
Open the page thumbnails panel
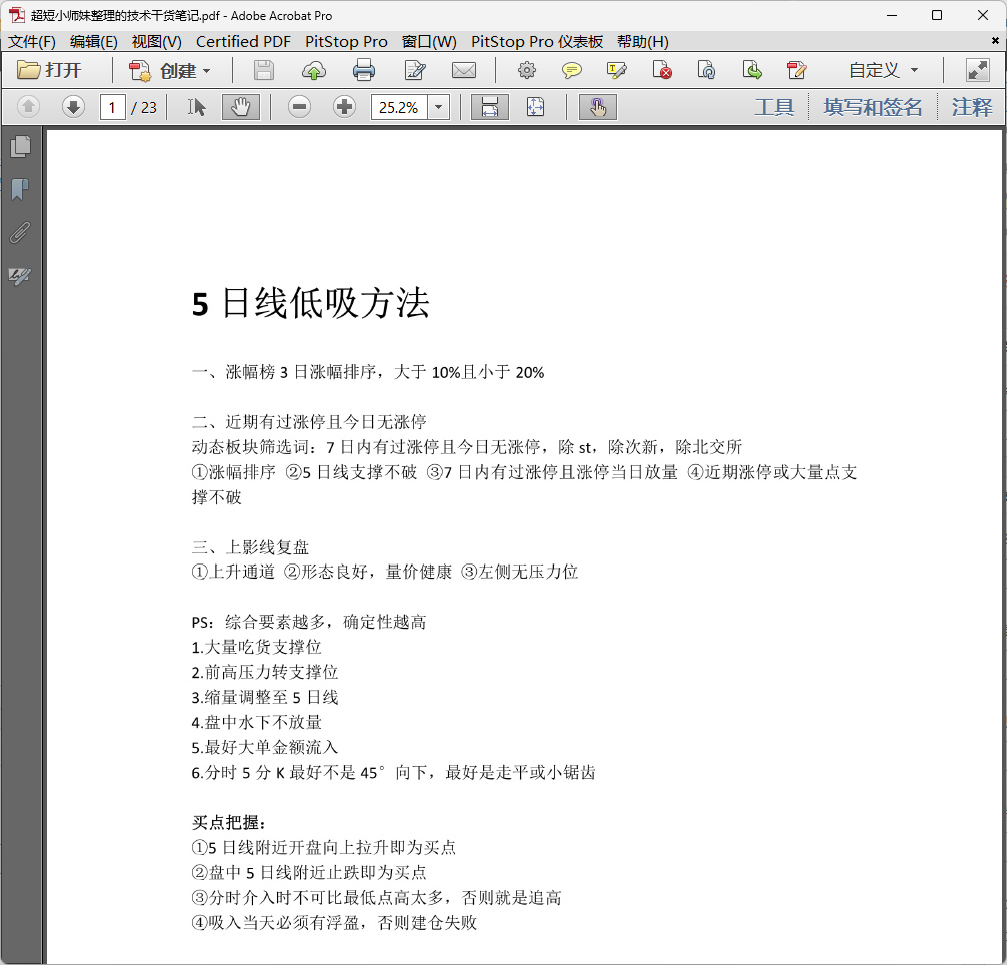click(x=20, y=147)
